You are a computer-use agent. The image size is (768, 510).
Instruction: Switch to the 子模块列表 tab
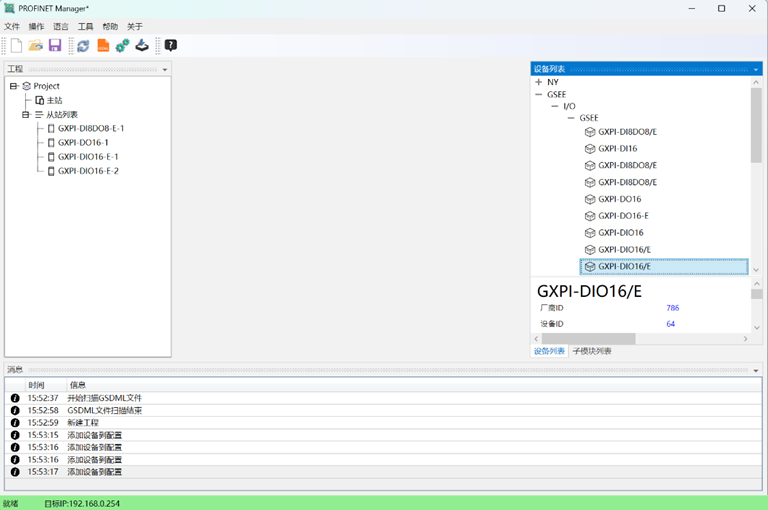point(592,351)
